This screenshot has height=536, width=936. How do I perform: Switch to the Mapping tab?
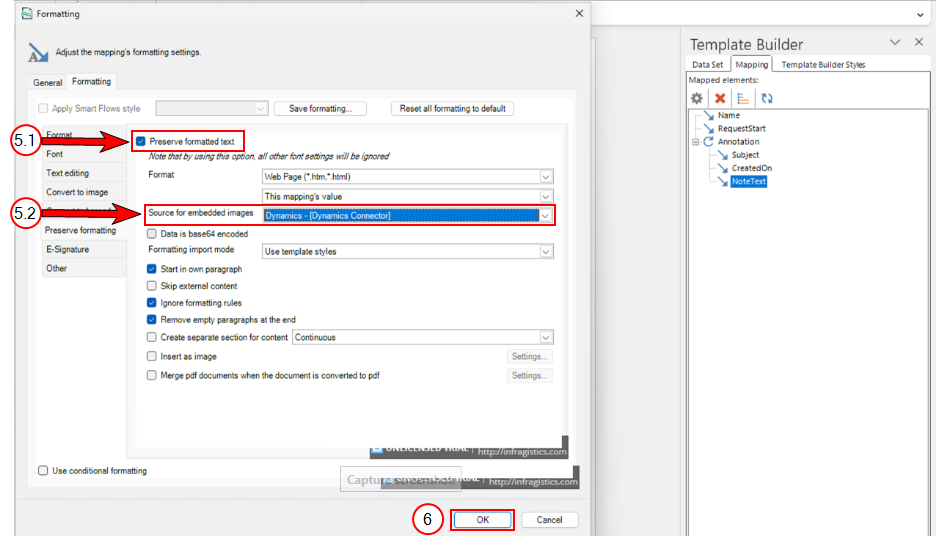pos(752,64)
